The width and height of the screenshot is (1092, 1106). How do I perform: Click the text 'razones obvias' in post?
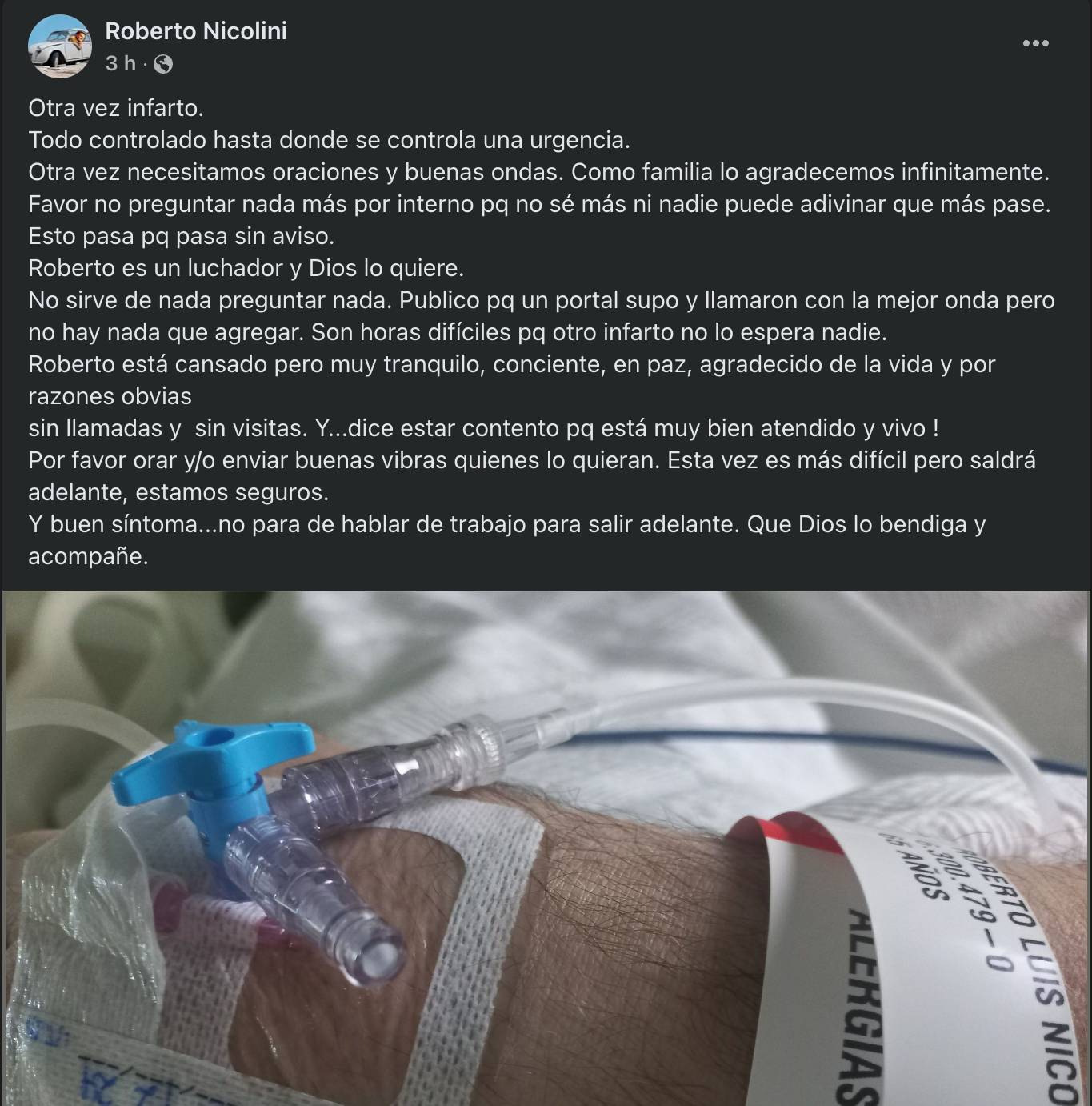[110, 396]
